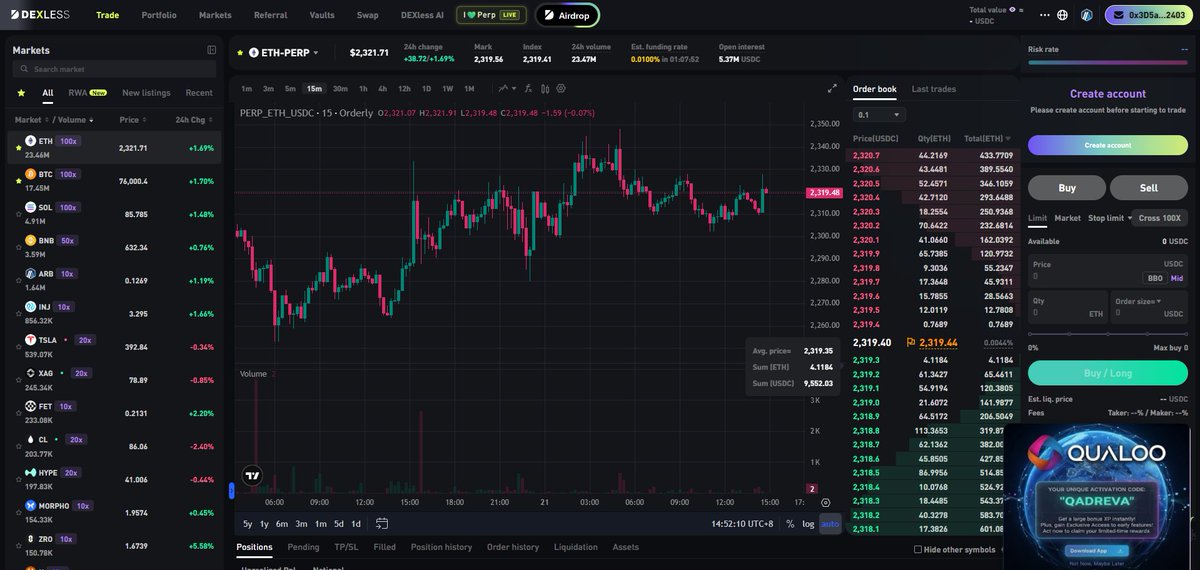Click the orange flag icon beside 2,319.44
Viewport: 1200px width, 570px height.
click(x=911, y=342)
